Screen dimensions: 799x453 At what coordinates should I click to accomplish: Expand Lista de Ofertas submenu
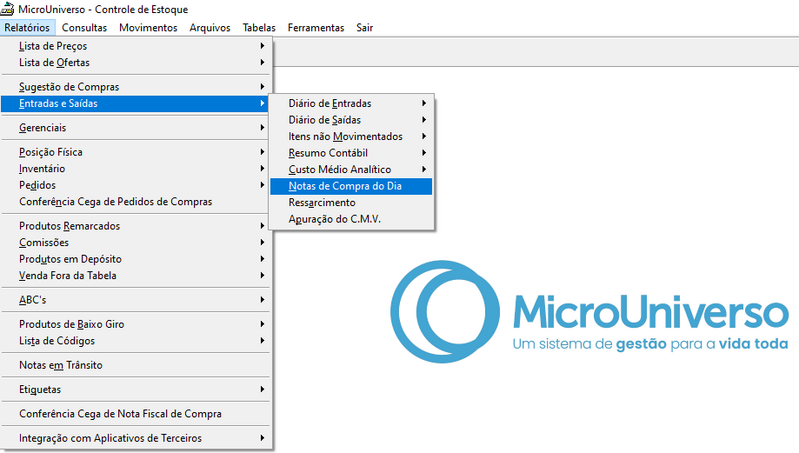(135, 62)
